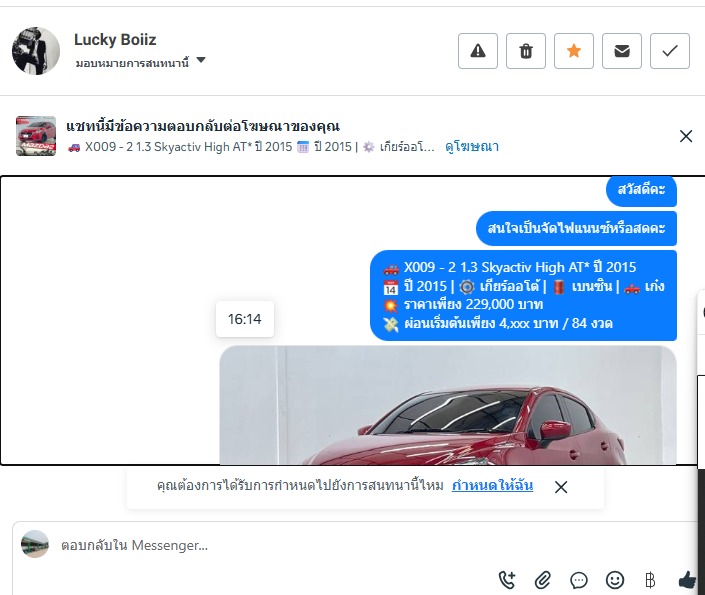Click the baht payment request icon
The height and width of the screenshot is (595, 705).
pos(650,580)
